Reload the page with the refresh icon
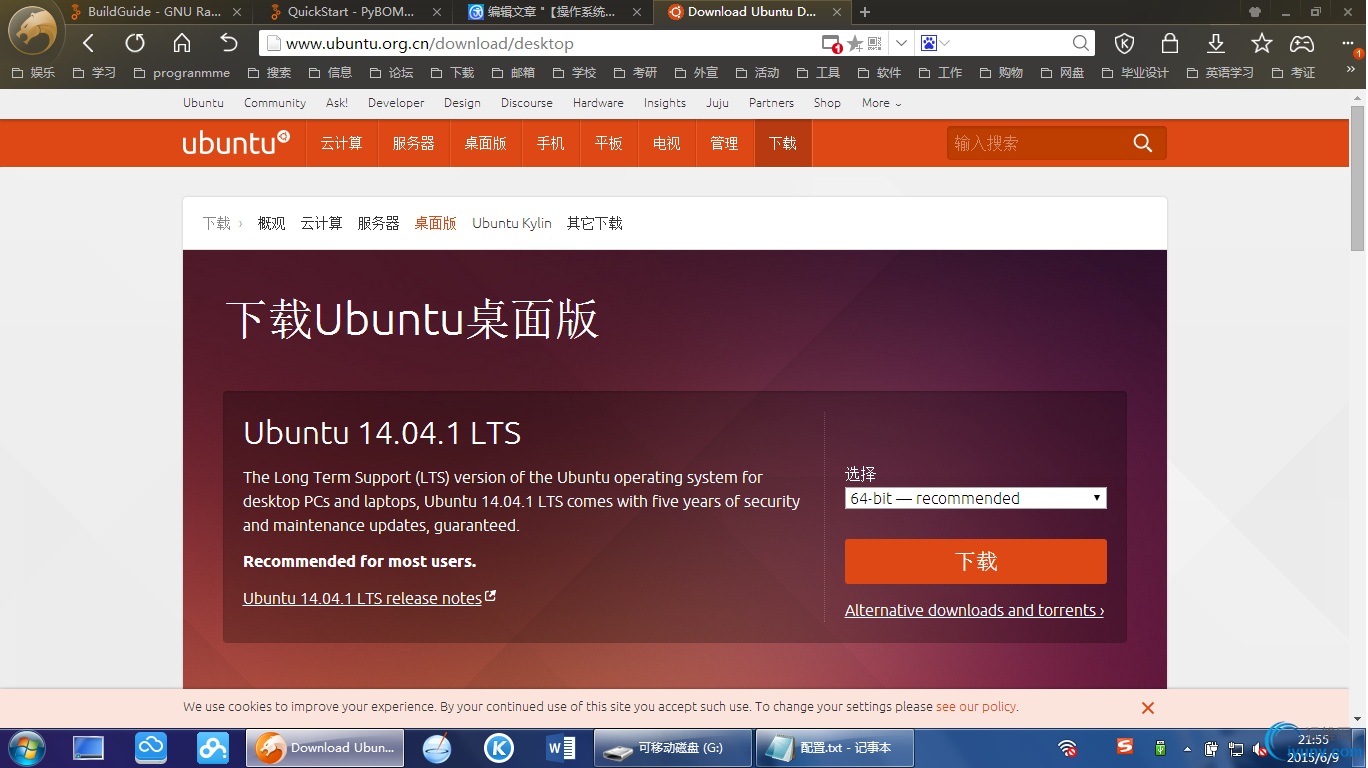Screen dimensions: 1368x768 [135, 43]
